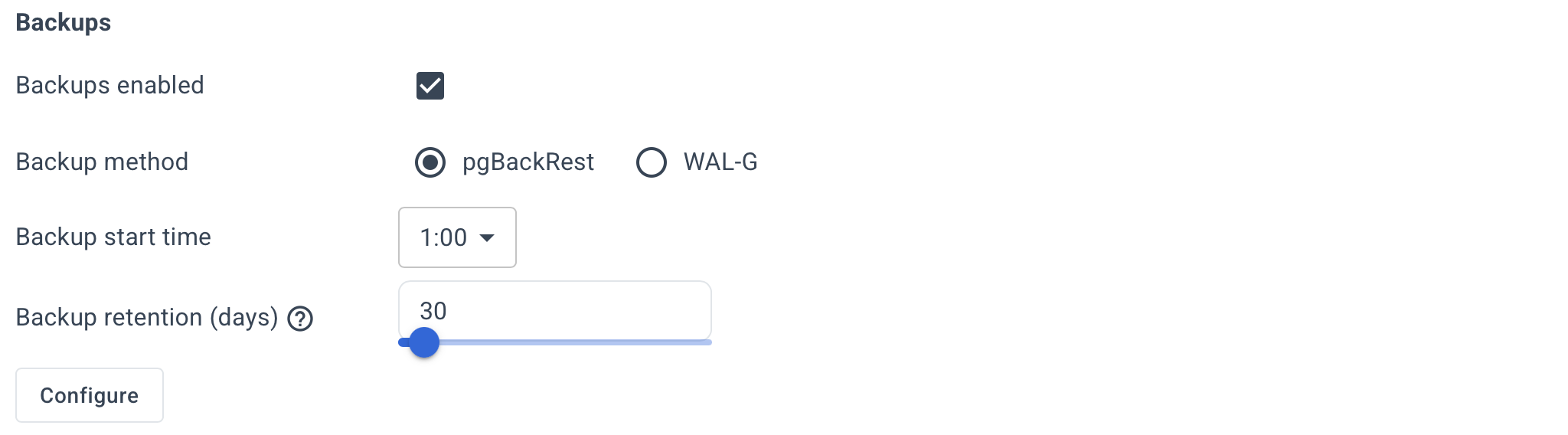Click the WAL-G option label text
This screenshot has width=1568, height=435.
720,162
